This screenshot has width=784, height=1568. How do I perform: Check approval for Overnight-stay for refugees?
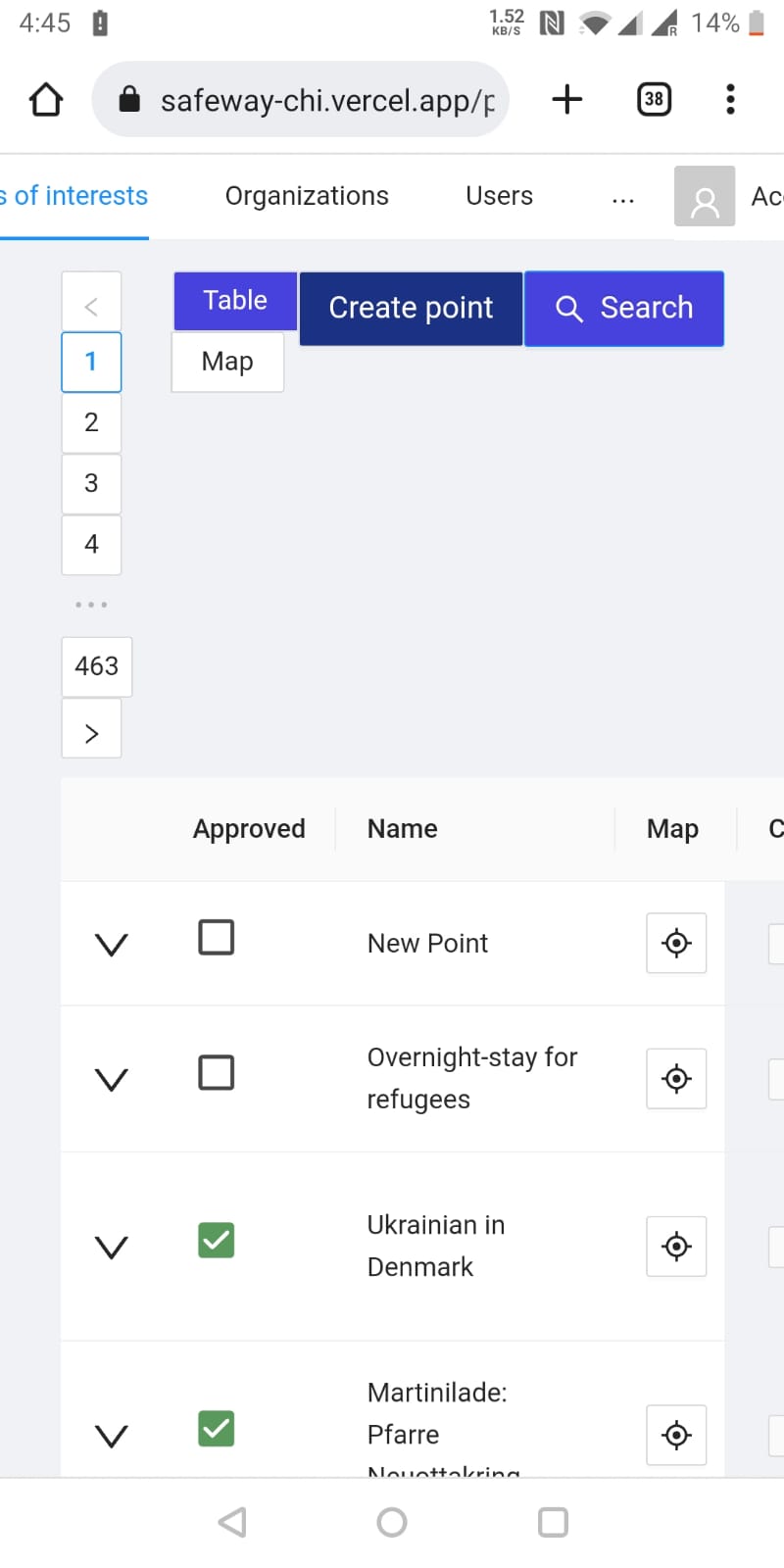[216, 1071]
